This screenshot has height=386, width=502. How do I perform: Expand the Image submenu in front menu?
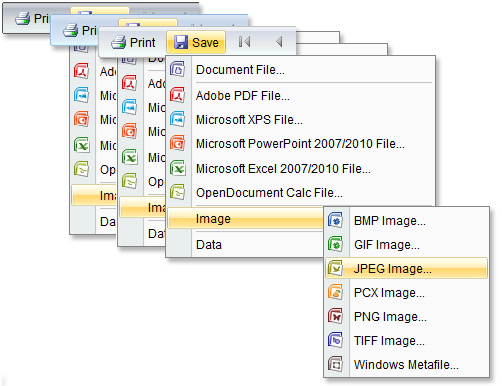click(x=245, y=219)
